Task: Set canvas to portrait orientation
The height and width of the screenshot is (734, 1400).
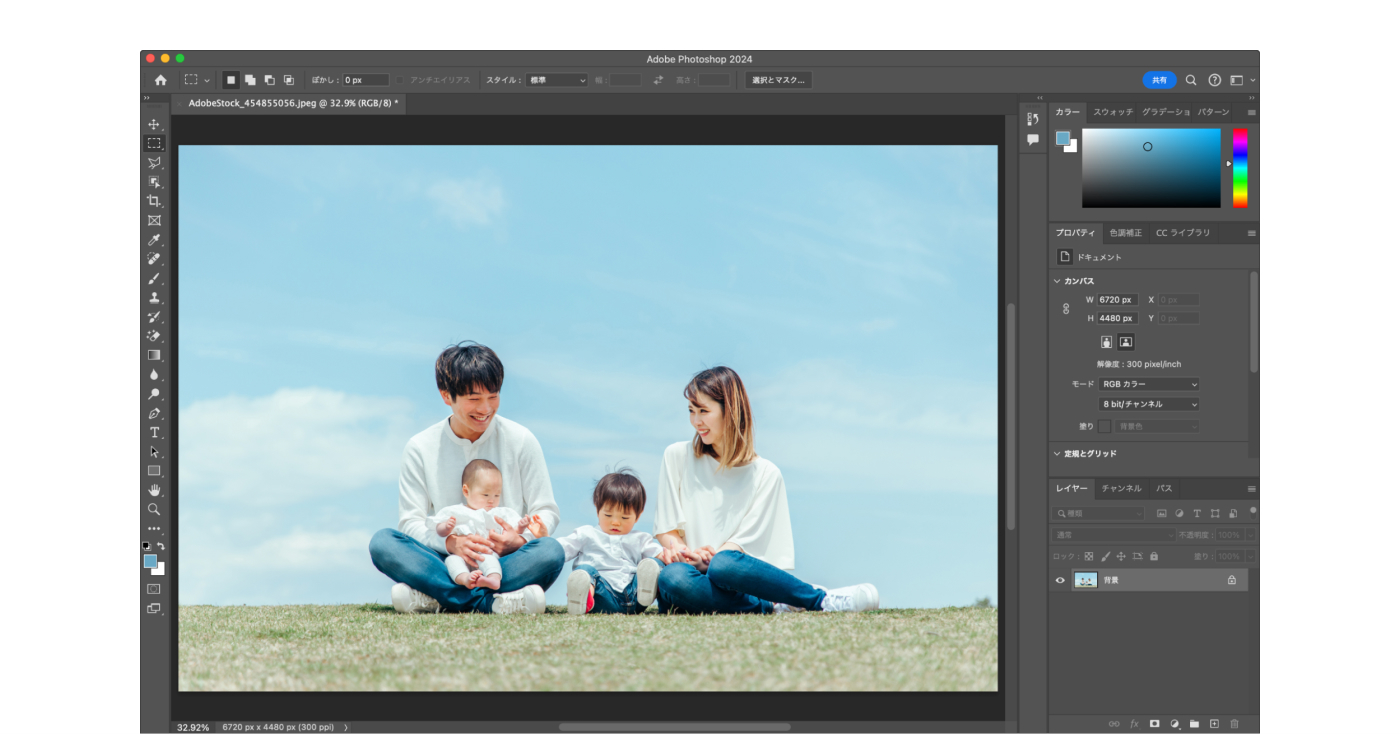Action: [x=1106, y=342]
